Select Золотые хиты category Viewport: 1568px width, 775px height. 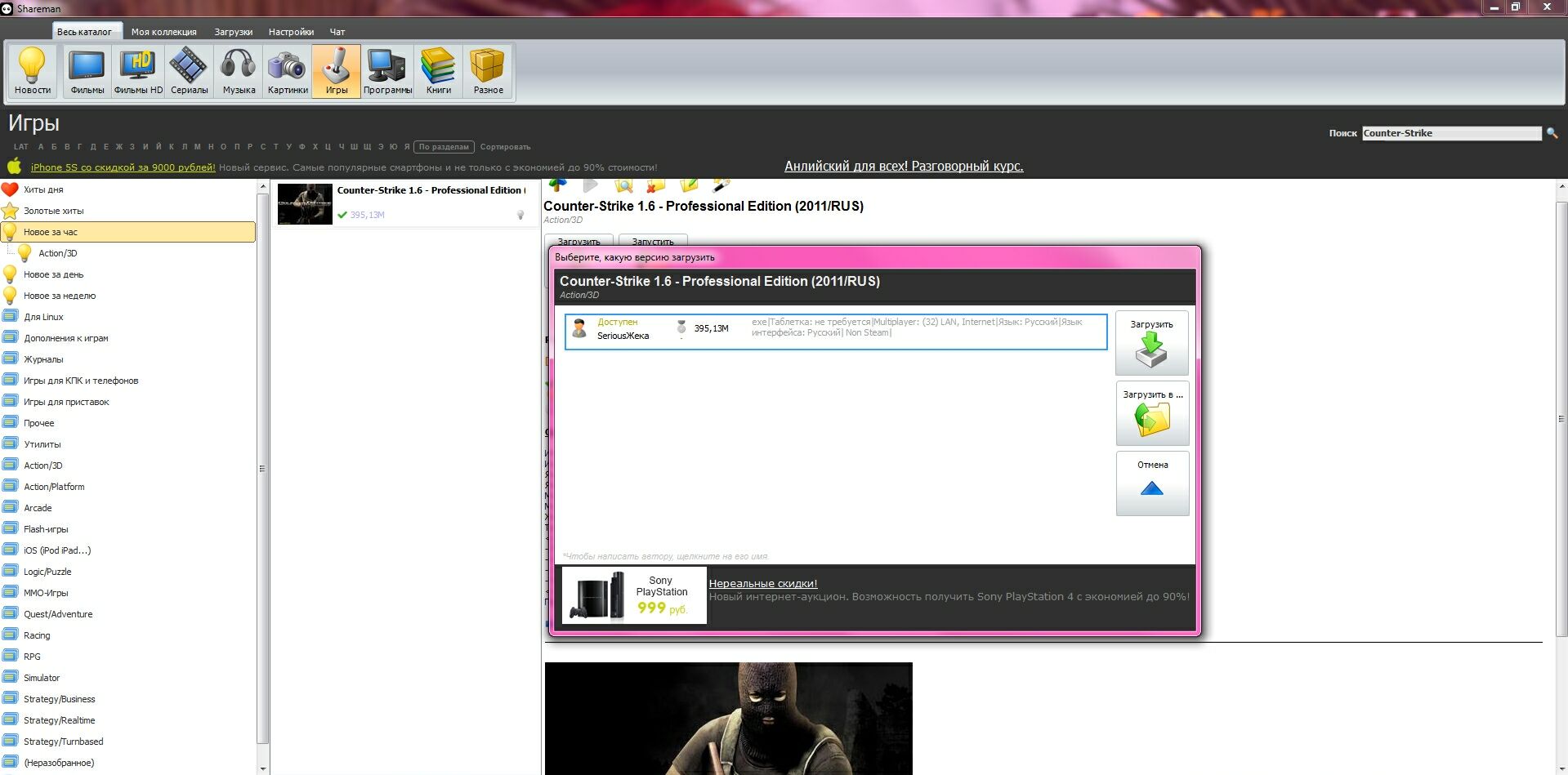click(54, 211)
